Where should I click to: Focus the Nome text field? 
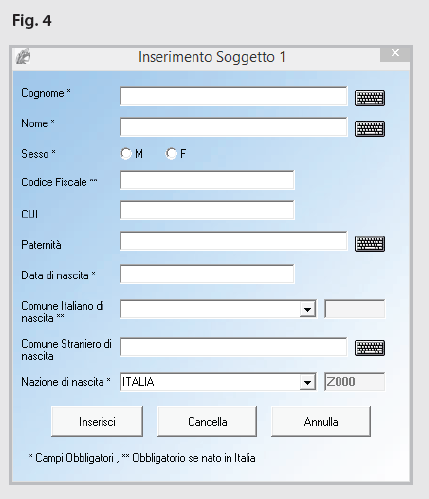234,127
